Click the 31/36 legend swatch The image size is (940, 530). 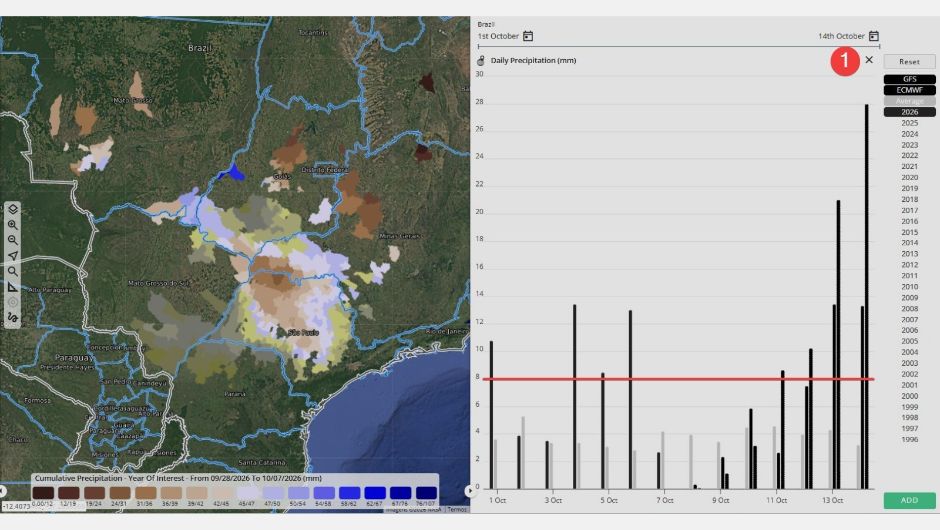(x=146, y=493)
